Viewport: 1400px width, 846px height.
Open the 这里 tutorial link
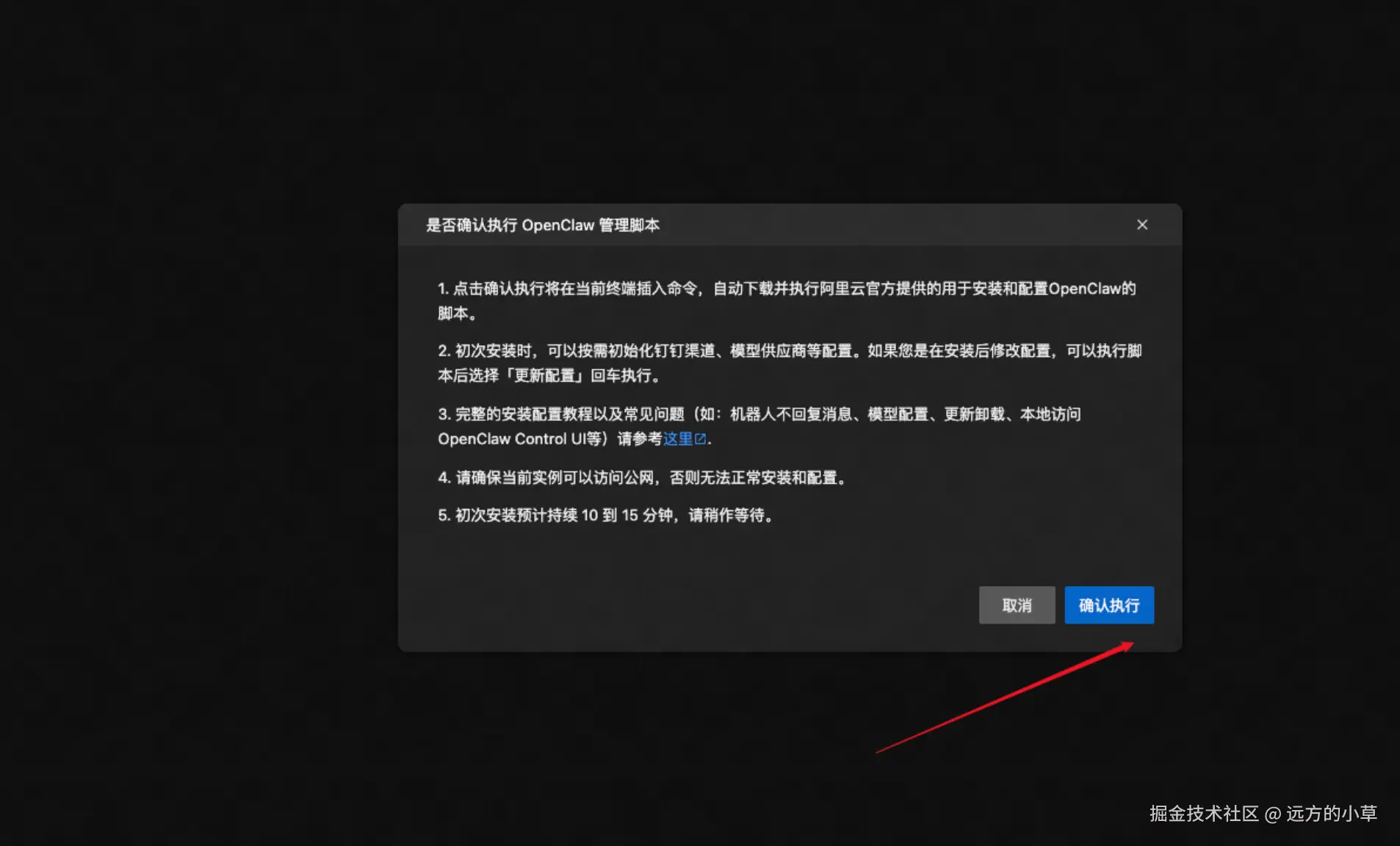[678, 439]
